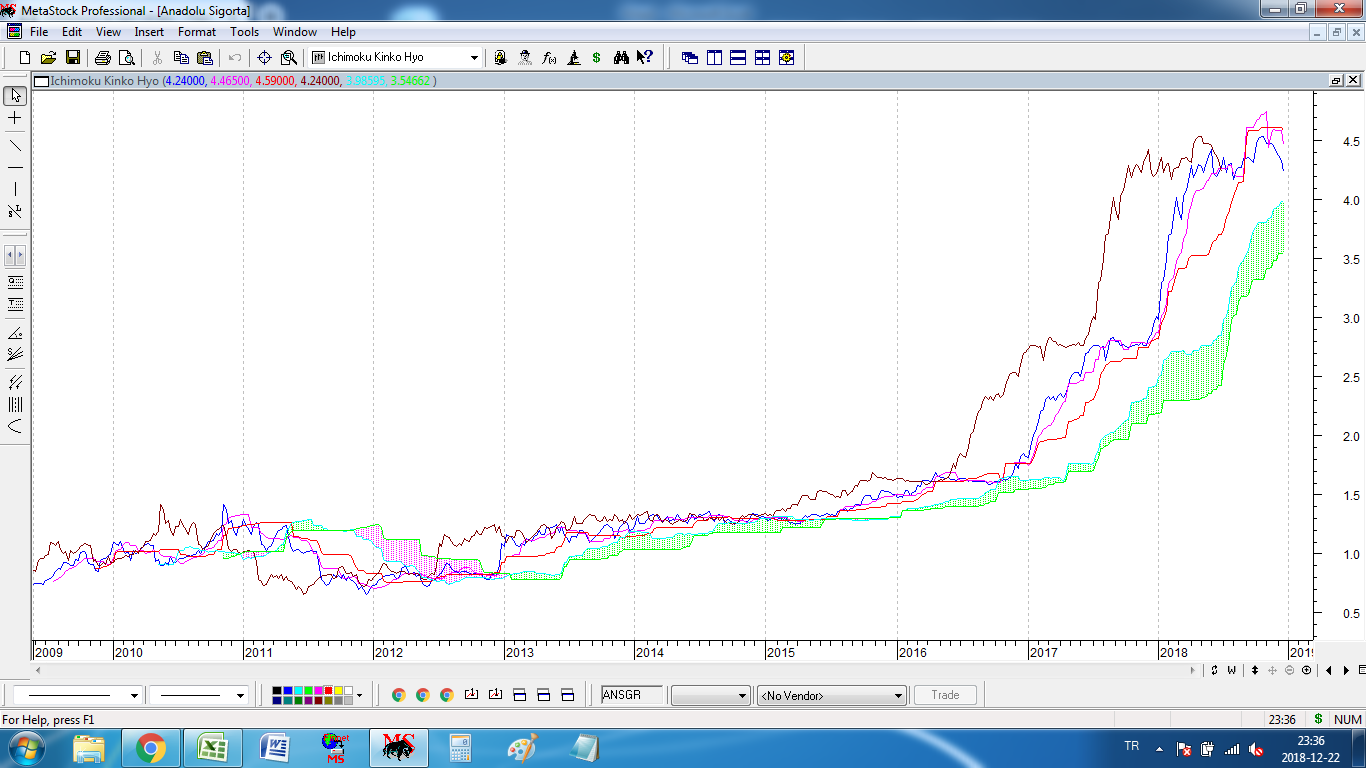Viewport: 1366px width, 768px height.
Task: Click the Zoom magnifier icon in toolbar
Action: coord(289,58)
